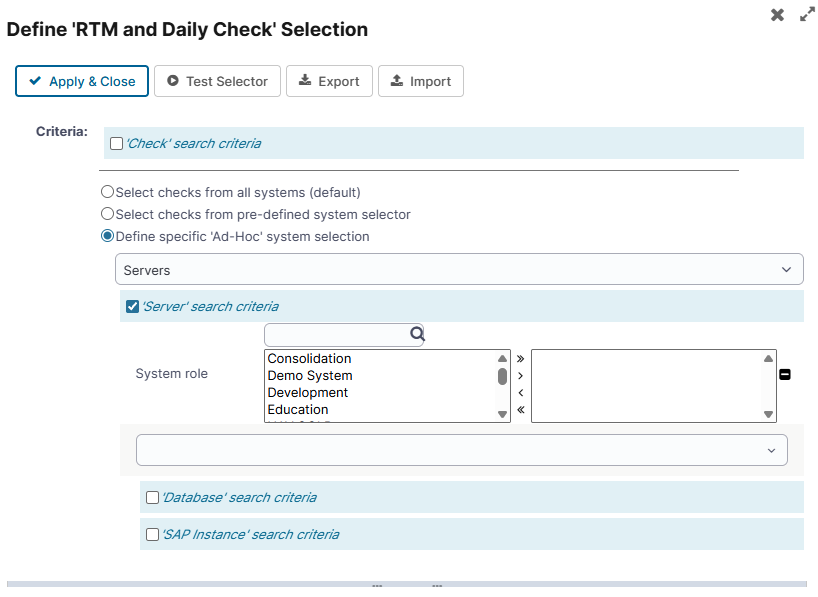Image resolution: width=818 pixels, height=597 pixels.
Task: Choose pre-defined system selector option
Action: [107, 214]
